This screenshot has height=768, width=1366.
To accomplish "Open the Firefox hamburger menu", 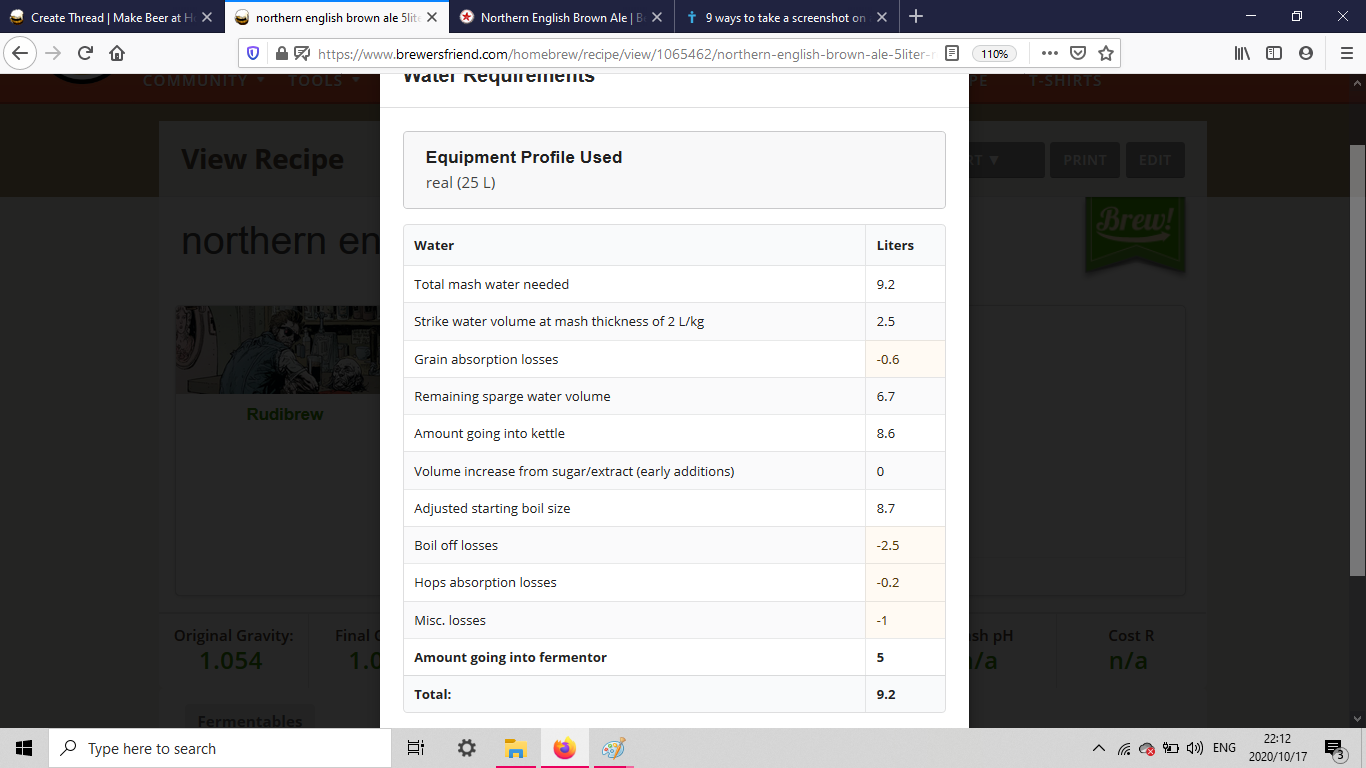I will [1346, 53].
